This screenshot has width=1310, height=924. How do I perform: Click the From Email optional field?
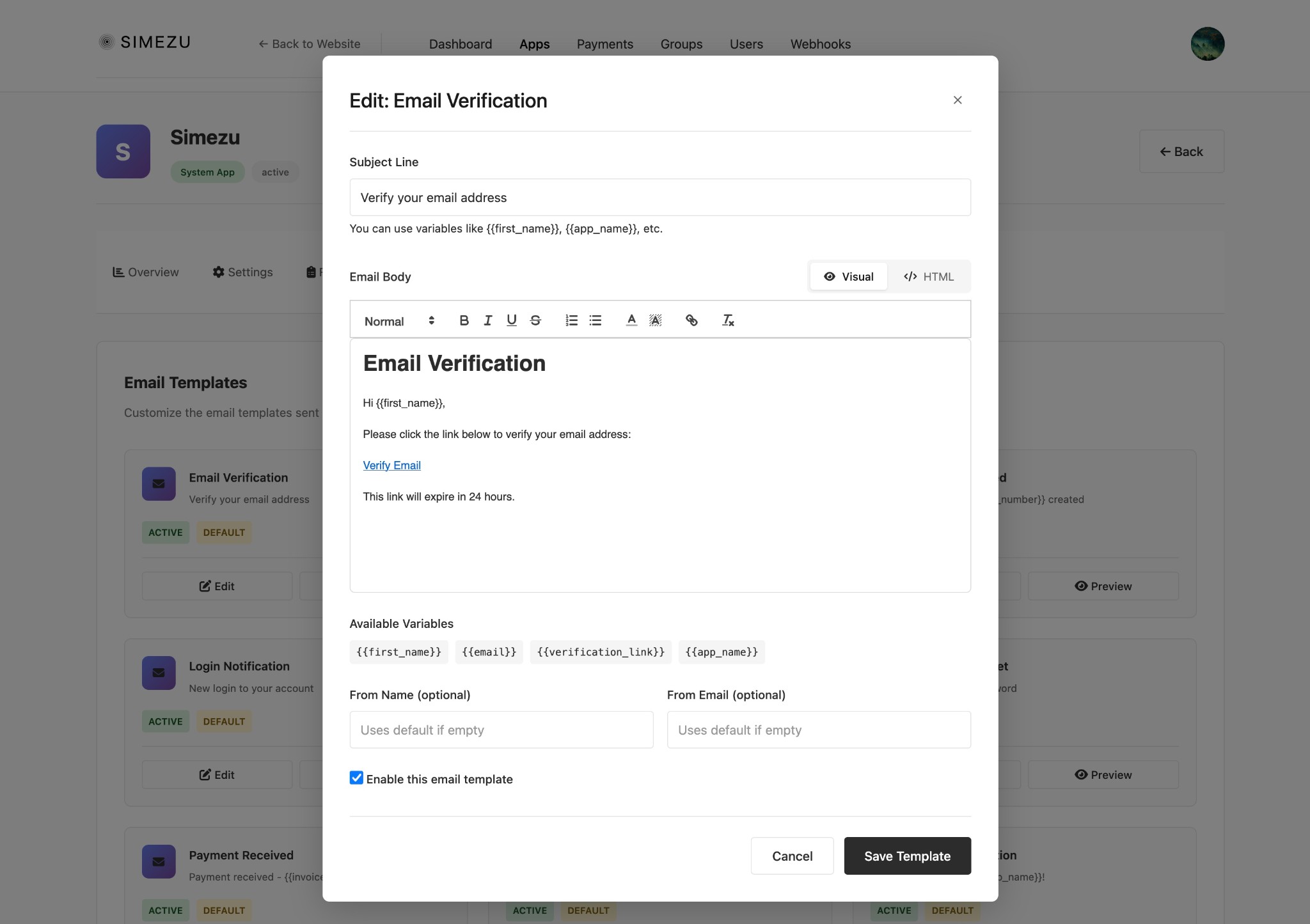click(x=819, y=730)
